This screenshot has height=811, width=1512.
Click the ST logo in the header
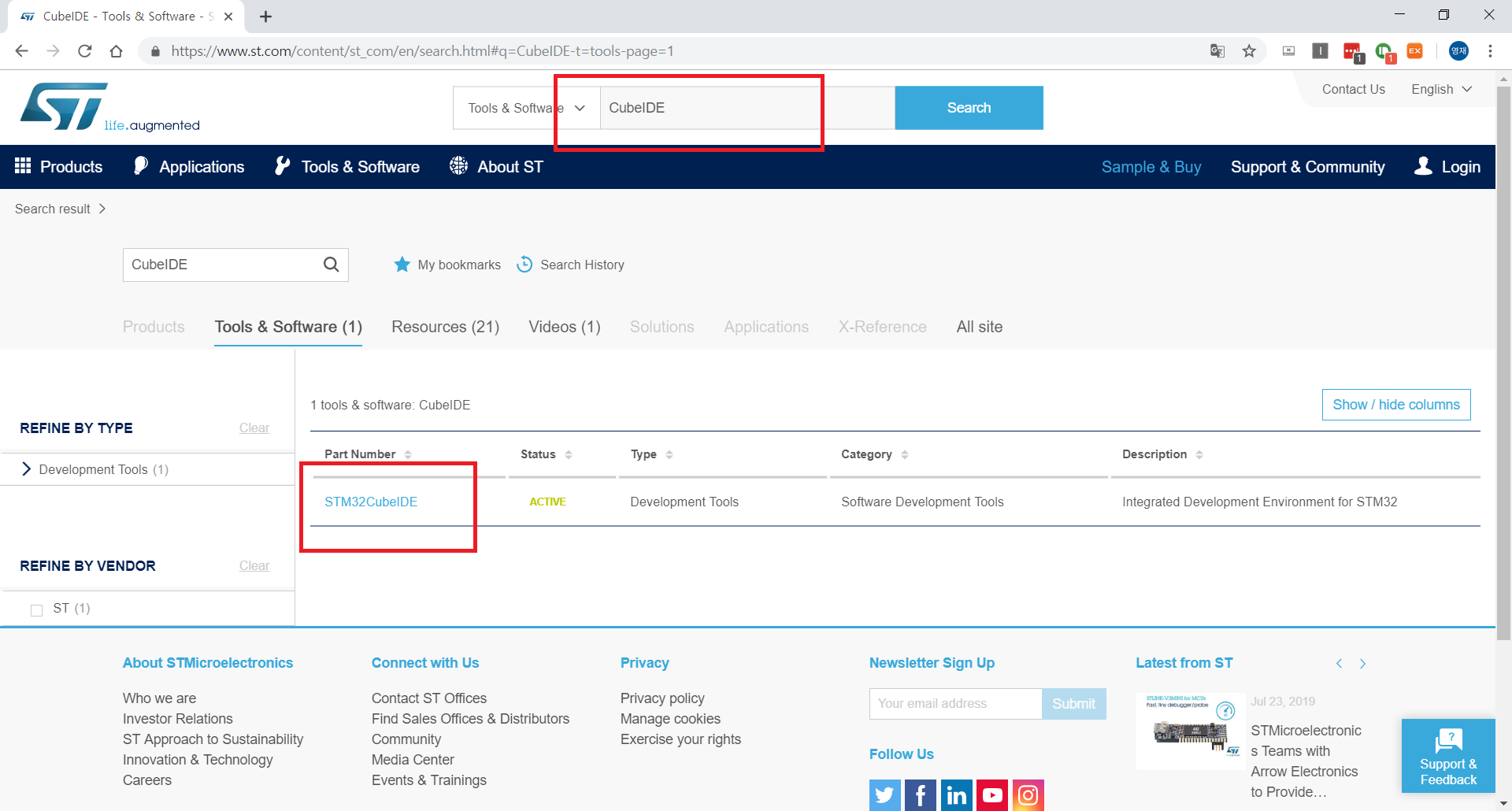pyautogui.click(x=109, y=107)
